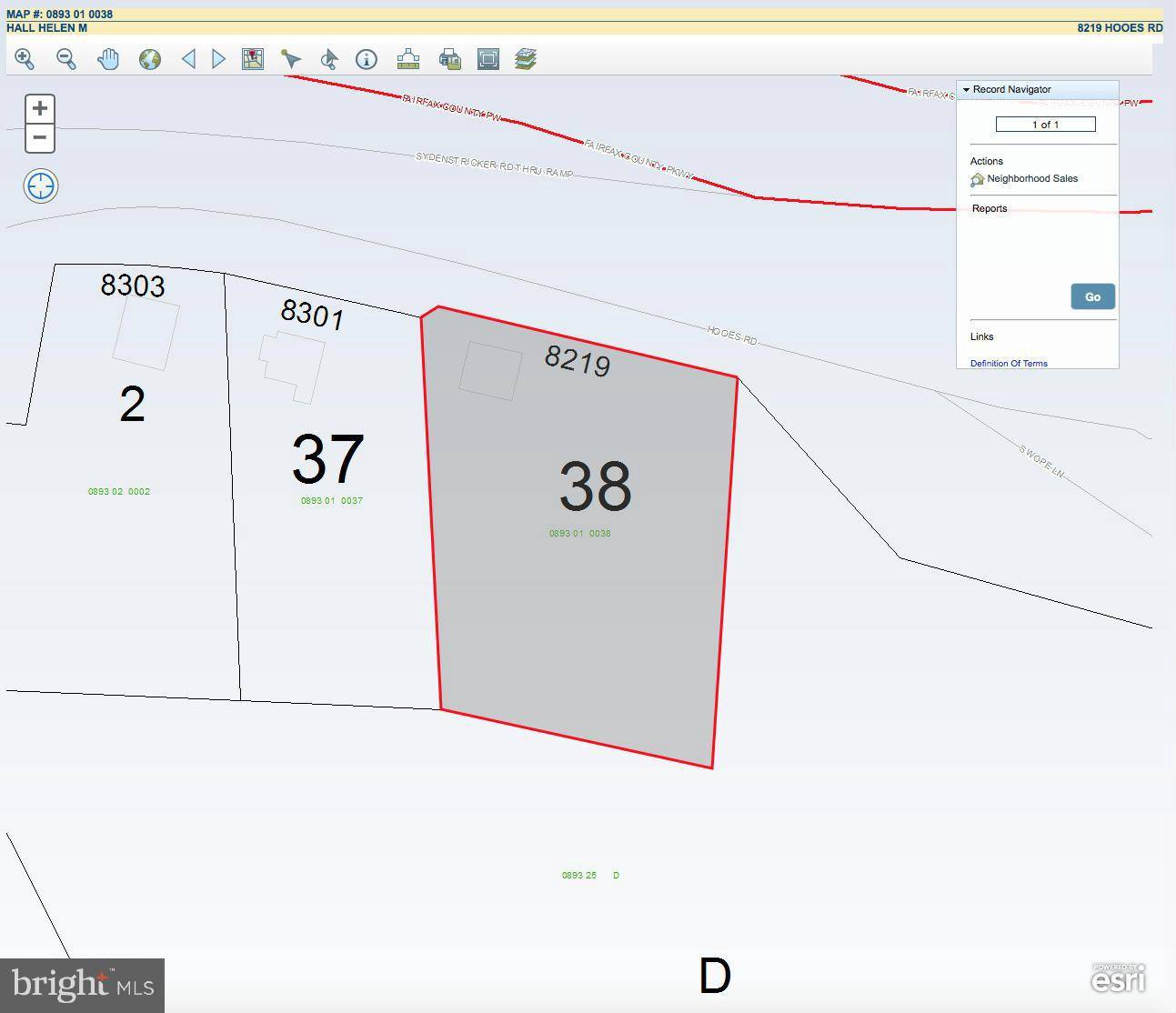Screen dimensions: 1176x1013
Task: Select the Zoom In magnifier tool
Action: pos(25,59)
